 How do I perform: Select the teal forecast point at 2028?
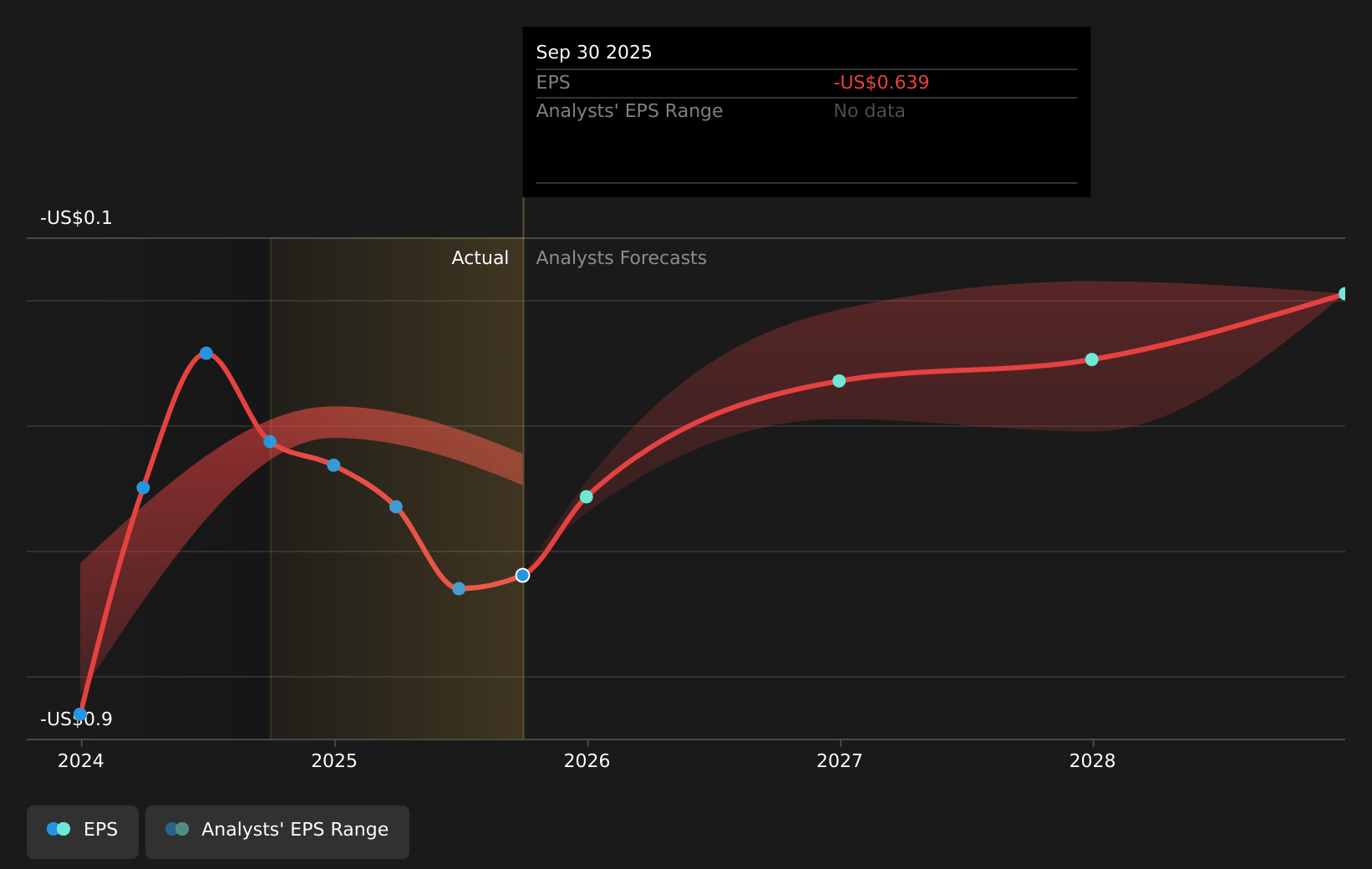1092,360
